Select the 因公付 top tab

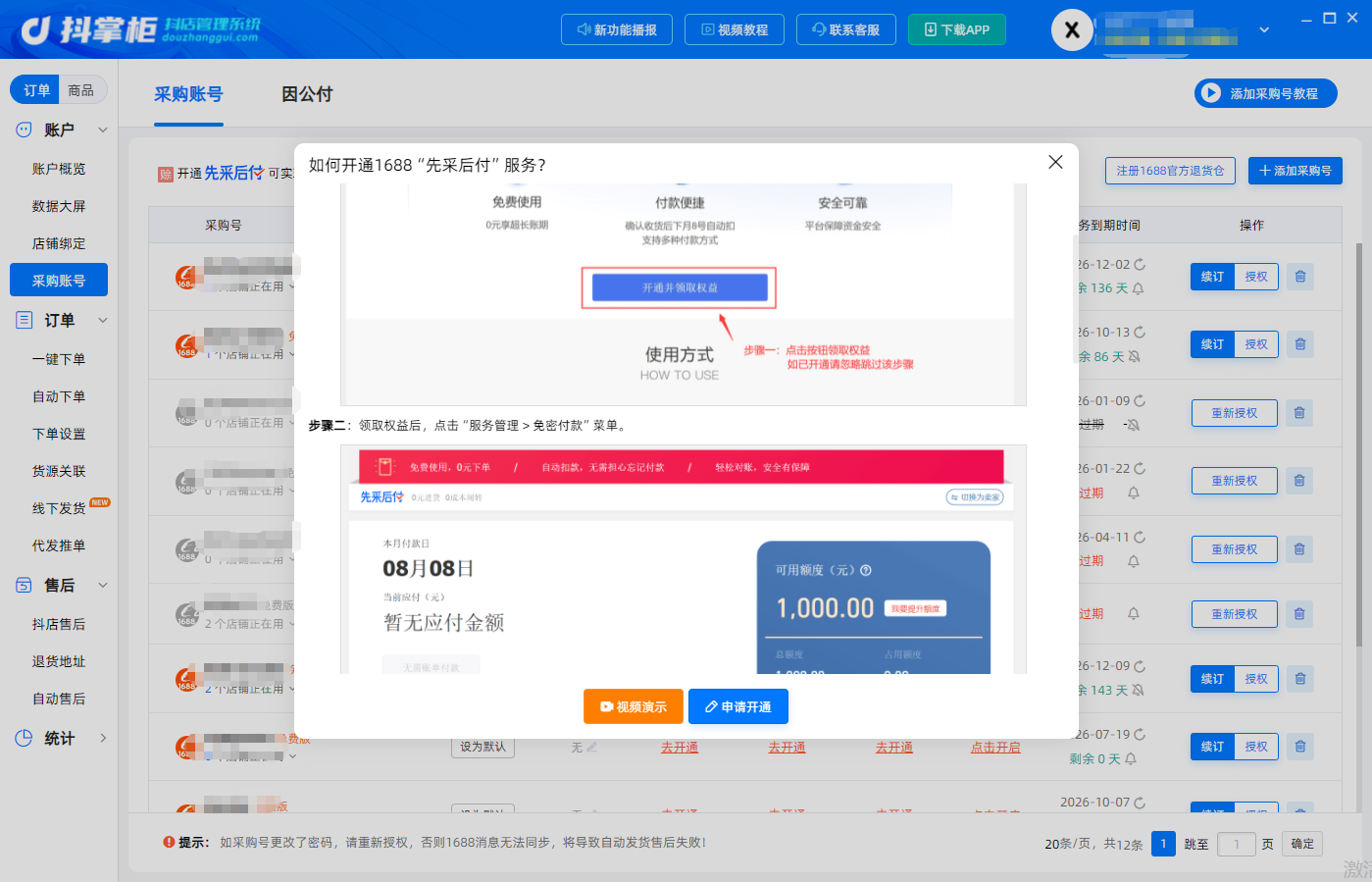pyautogui.click(x=307, y=94)
